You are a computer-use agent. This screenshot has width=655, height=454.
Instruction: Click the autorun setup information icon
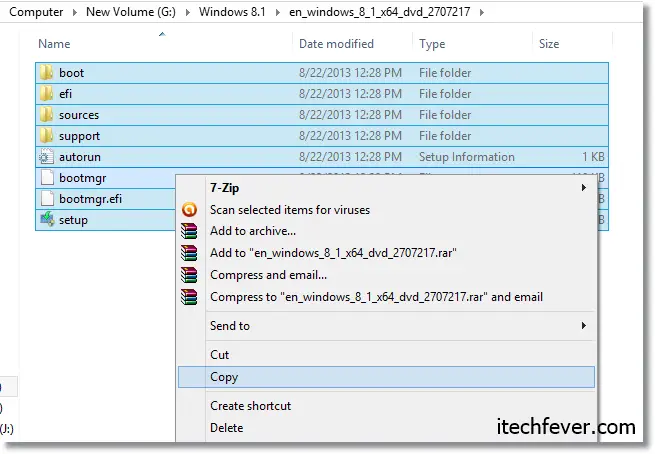46,157
